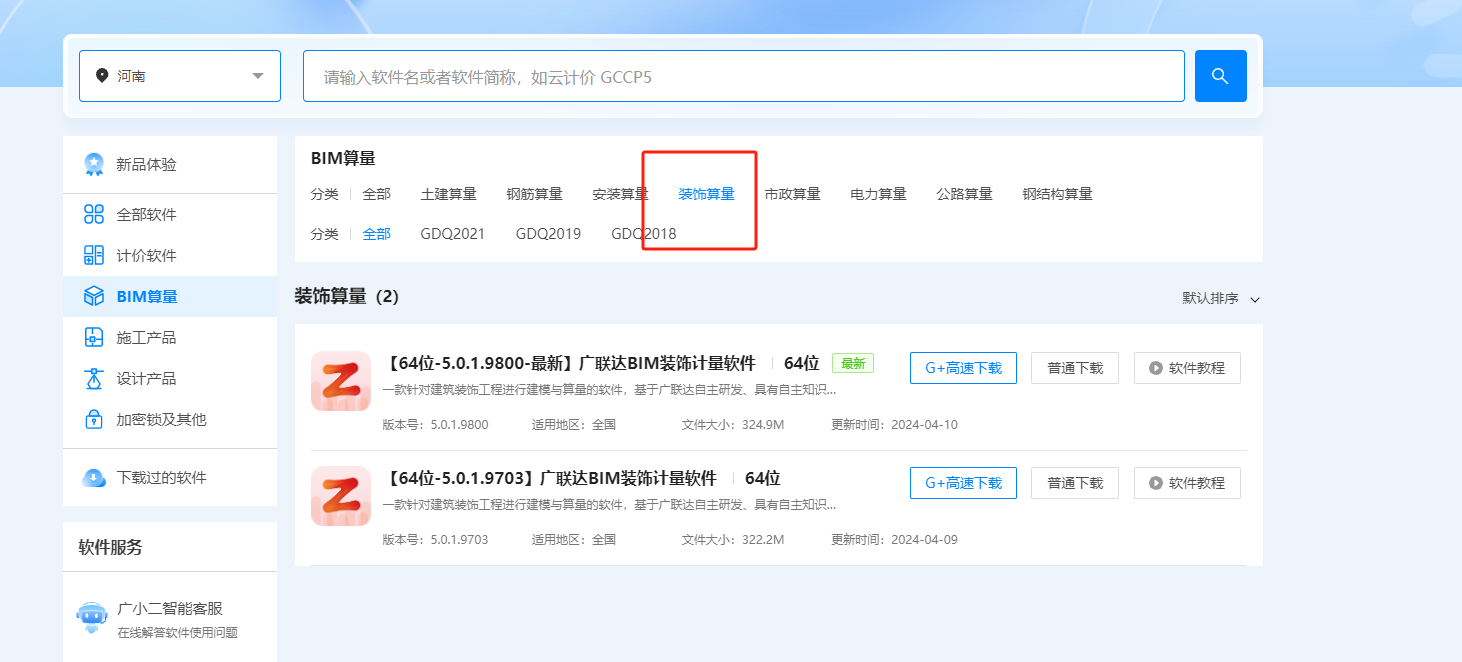Click the 全部软件 grid icon
The width and height of the screenshot is (1462, 662).
94,214
